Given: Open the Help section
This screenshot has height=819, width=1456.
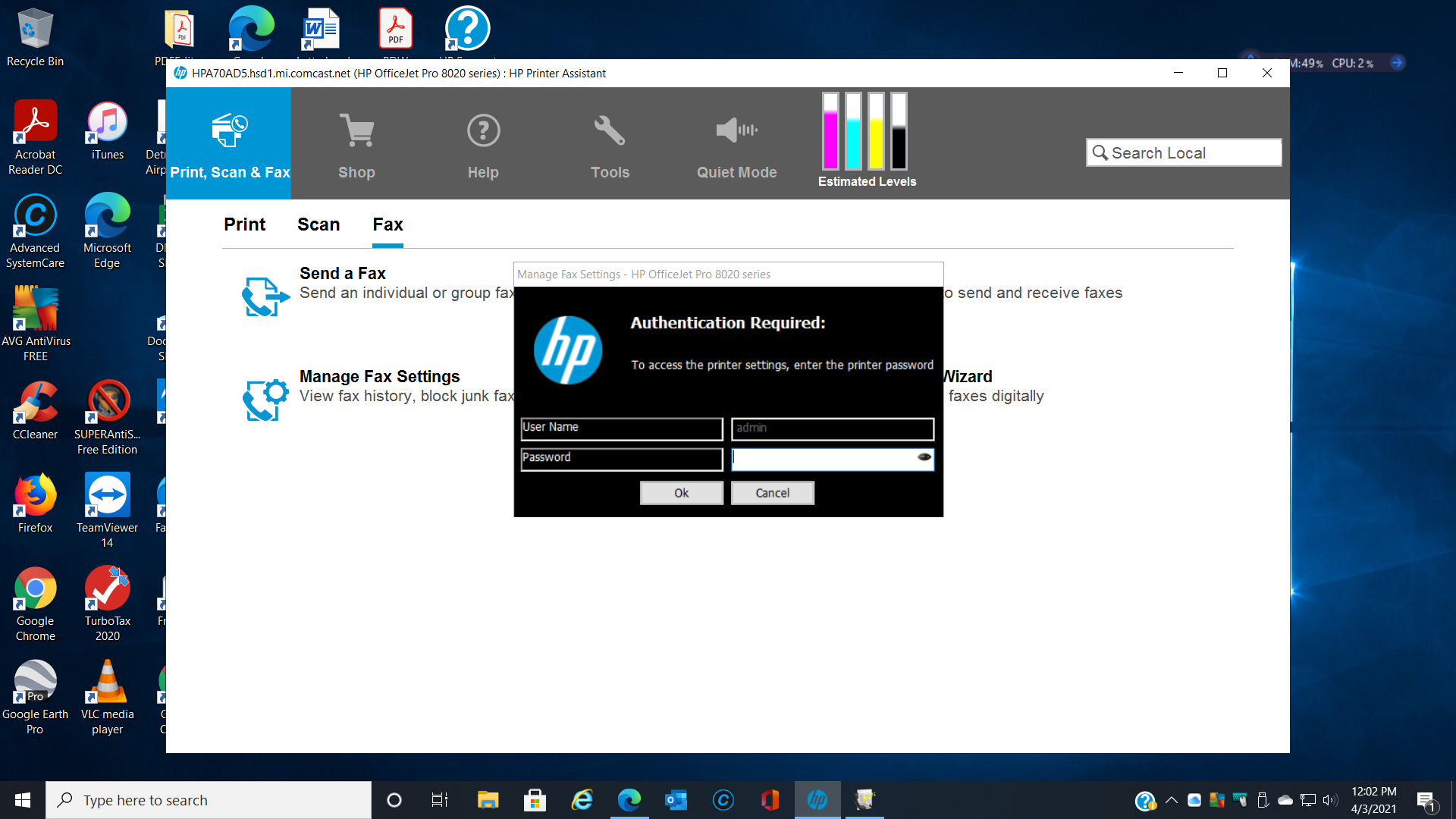Looking at the screenshot, I should point(483,144).
